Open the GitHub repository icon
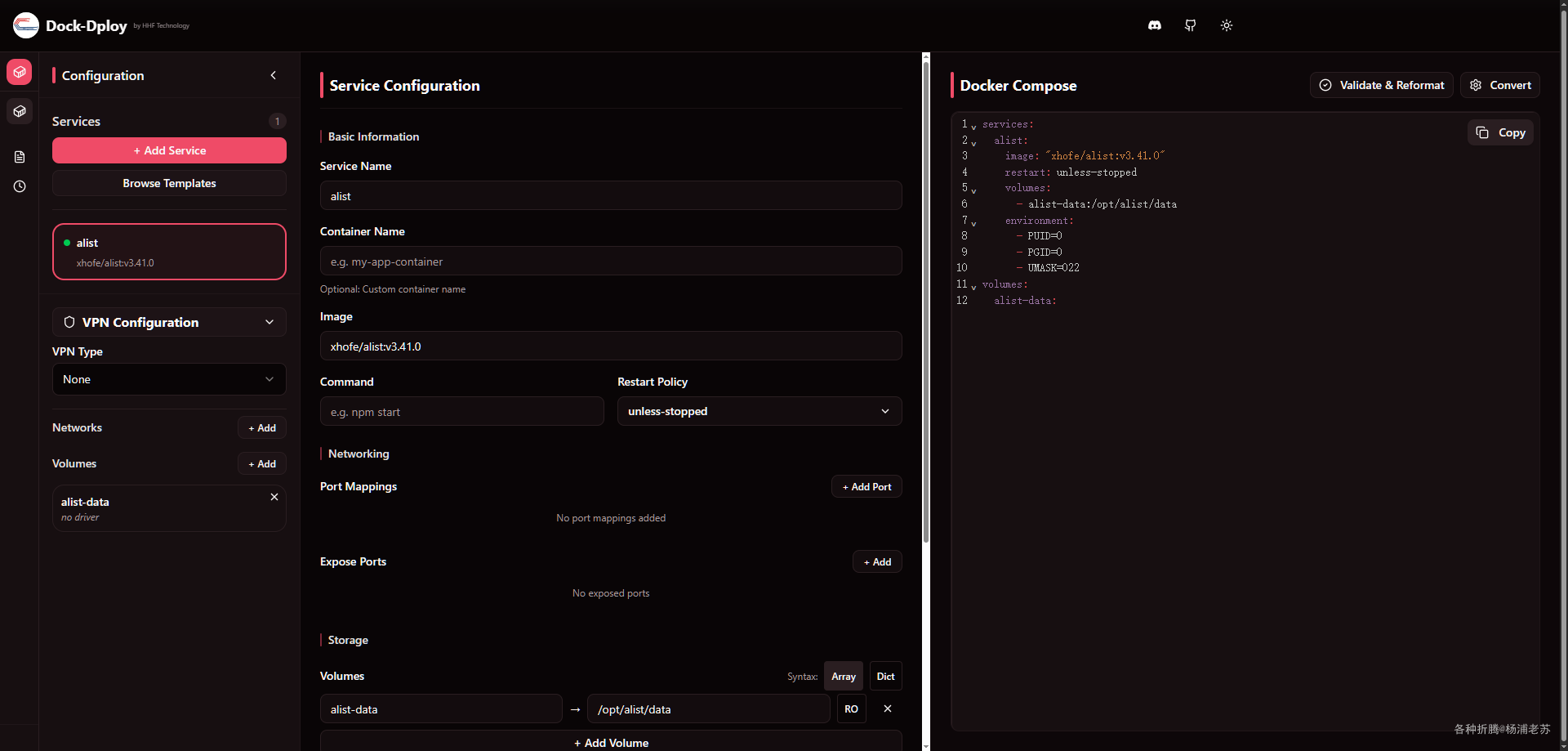Image resolution: width=1568 pixels, height=751 pixels. point(1190,26)
